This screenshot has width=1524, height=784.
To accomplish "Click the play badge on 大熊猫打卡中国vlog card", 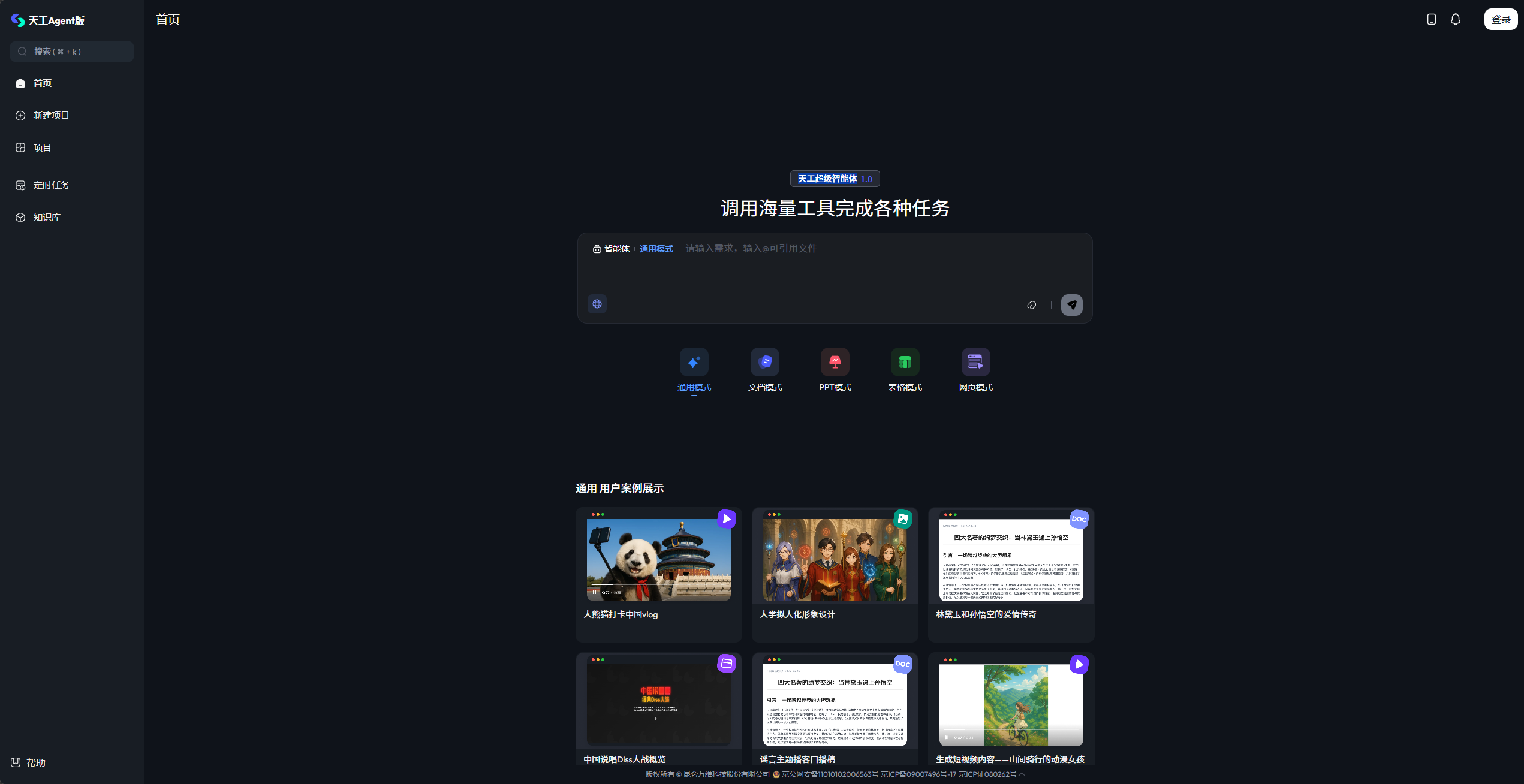I will pos(727,518).
